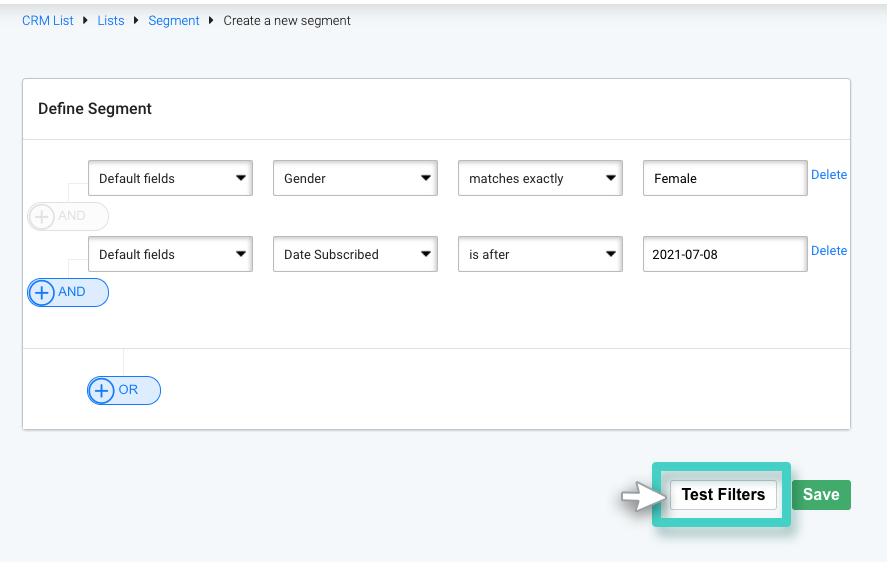Go to the Lists breadcrumb
The image size is (887, 562).
111,21
